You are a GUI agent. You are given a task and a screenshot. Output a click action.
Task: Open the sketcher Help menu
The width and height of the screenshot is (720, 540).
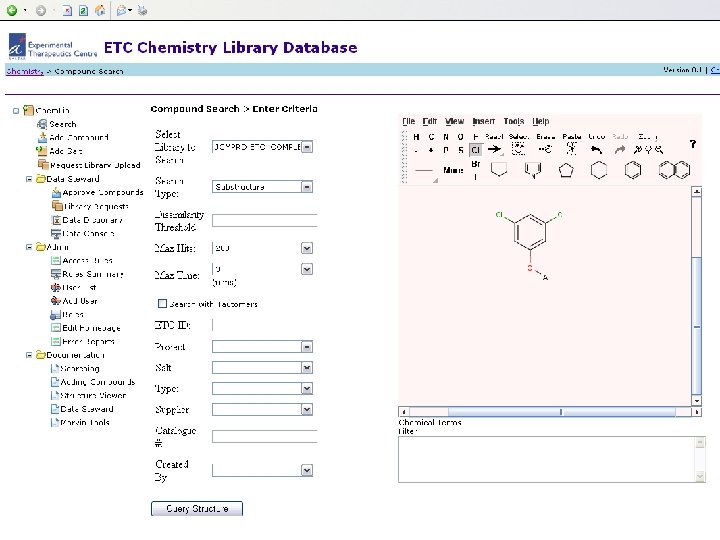point(540,121)
